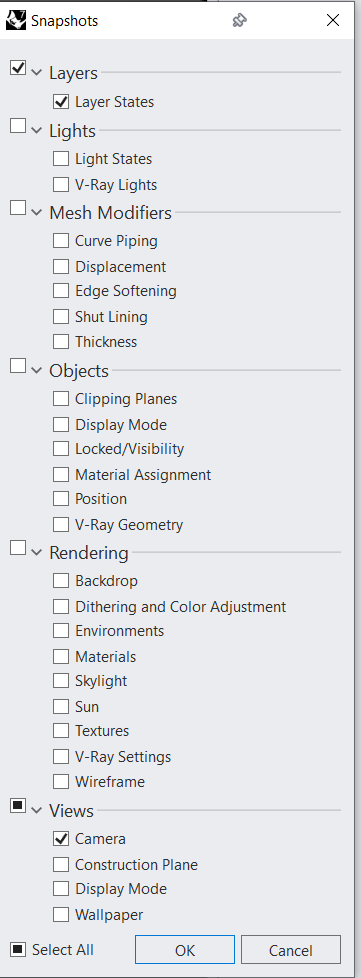The image size is (361, 978).
Task: Toggle the Camera checkbox under Views
Action: click(60, 839)
